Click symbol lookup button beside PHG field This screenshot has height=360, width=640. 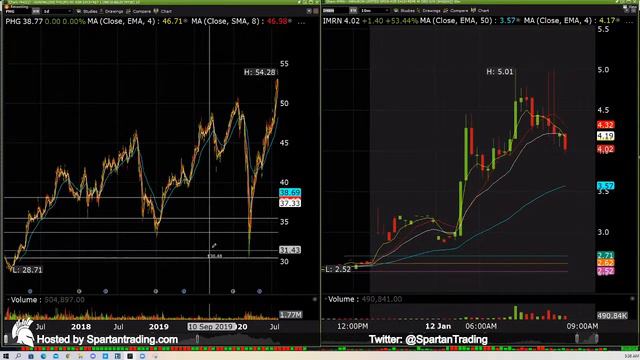point(36,11)
